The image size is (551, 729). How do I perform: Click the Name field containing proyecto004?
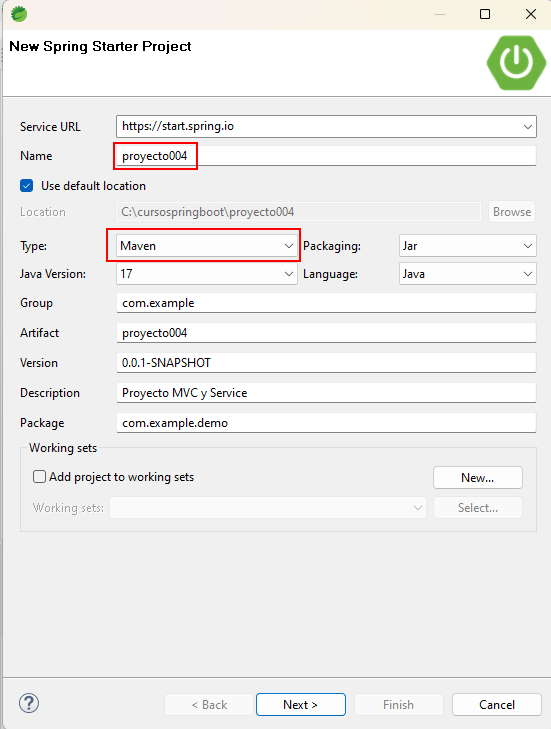(x=326, y=156)
